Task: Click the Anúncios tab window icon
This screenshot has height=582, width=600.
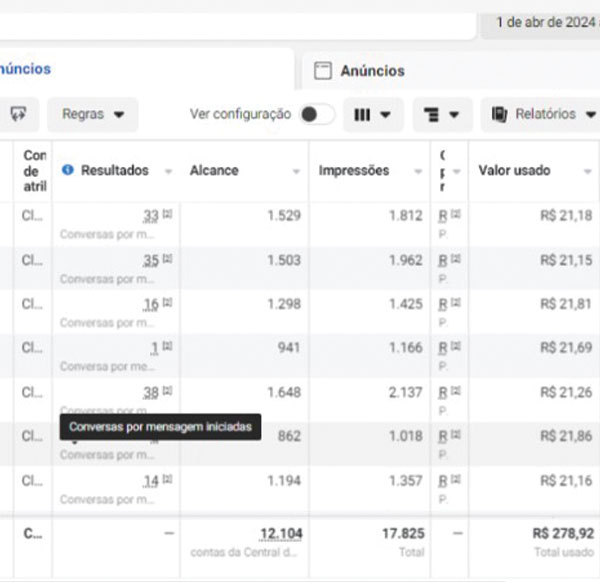Action: pos(322,71)
